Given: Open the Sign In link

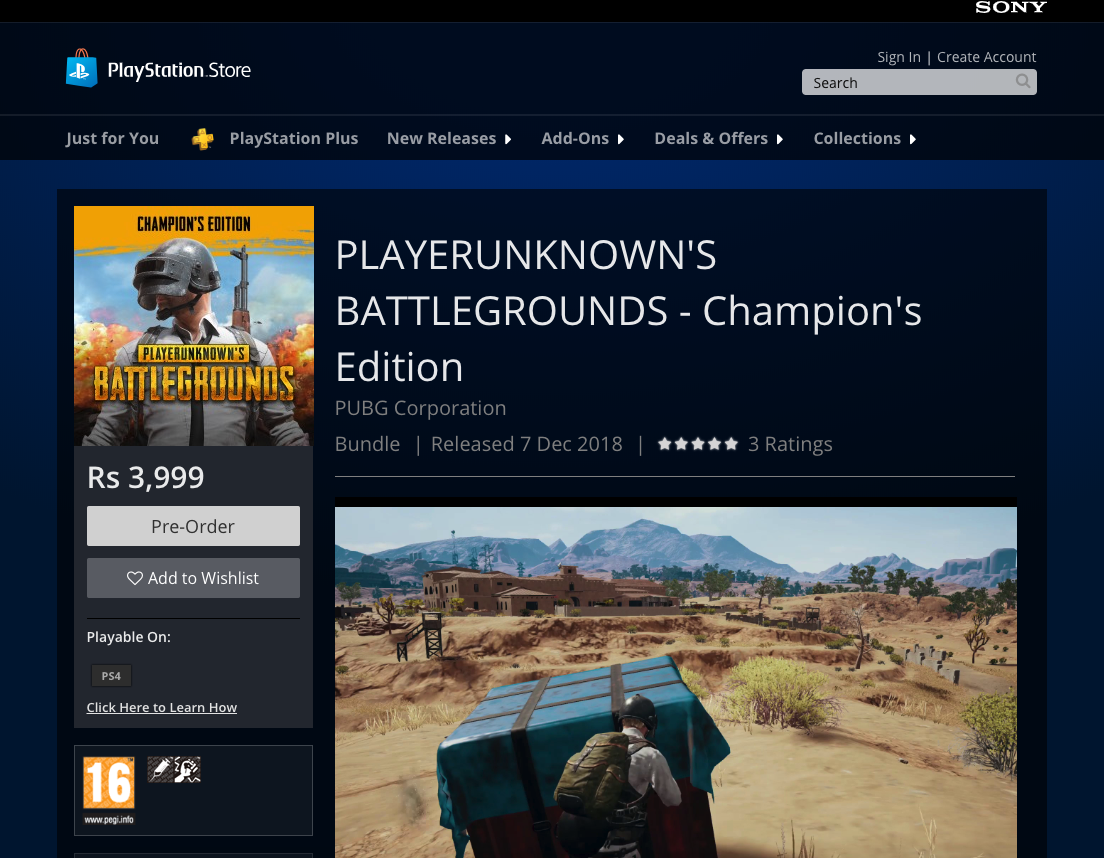Looking at the screenshot, I should (x=898, y=57).
